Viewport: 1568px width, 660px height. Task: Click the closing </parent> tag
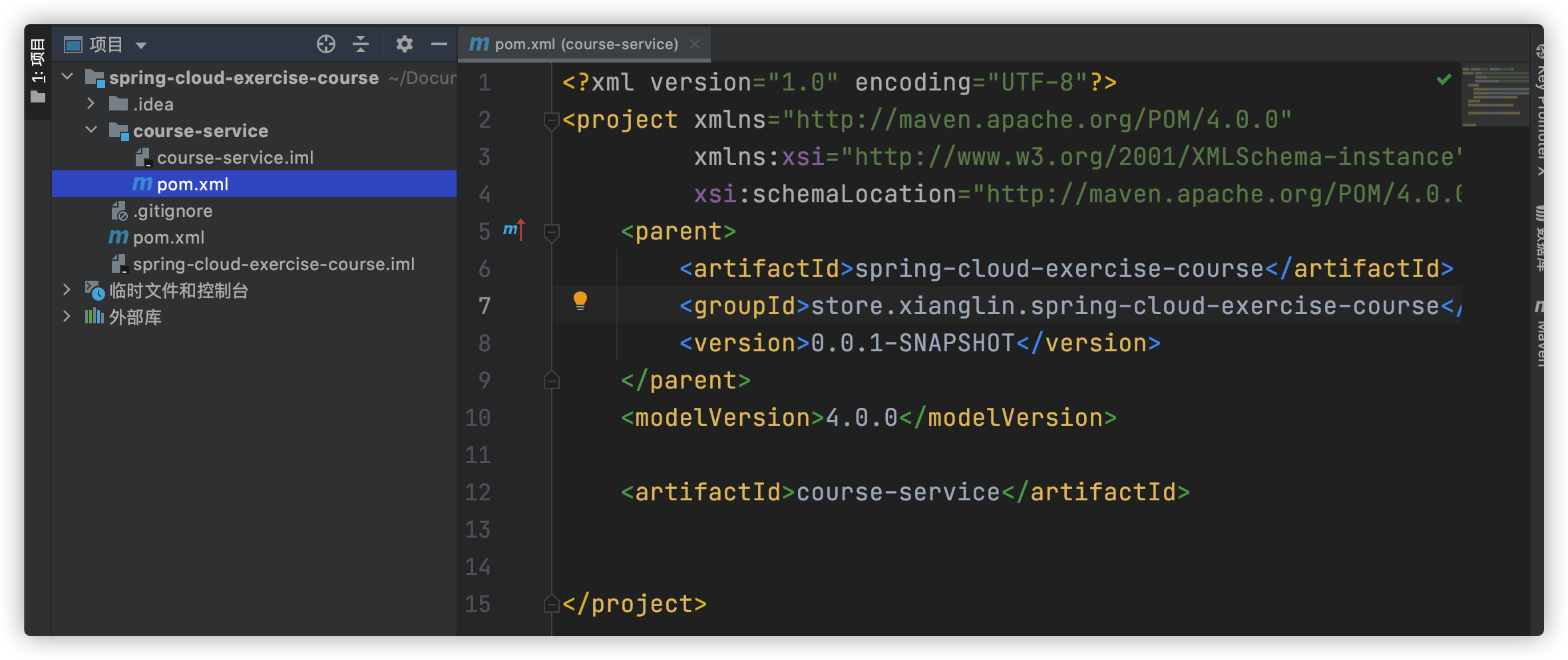click(686, 381)
